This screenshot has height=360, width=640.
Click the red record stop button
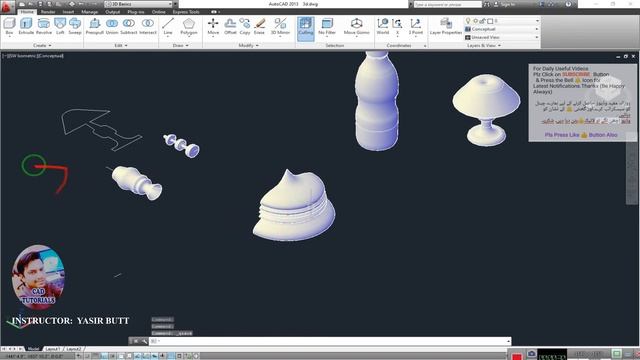(x=517, y=356)
